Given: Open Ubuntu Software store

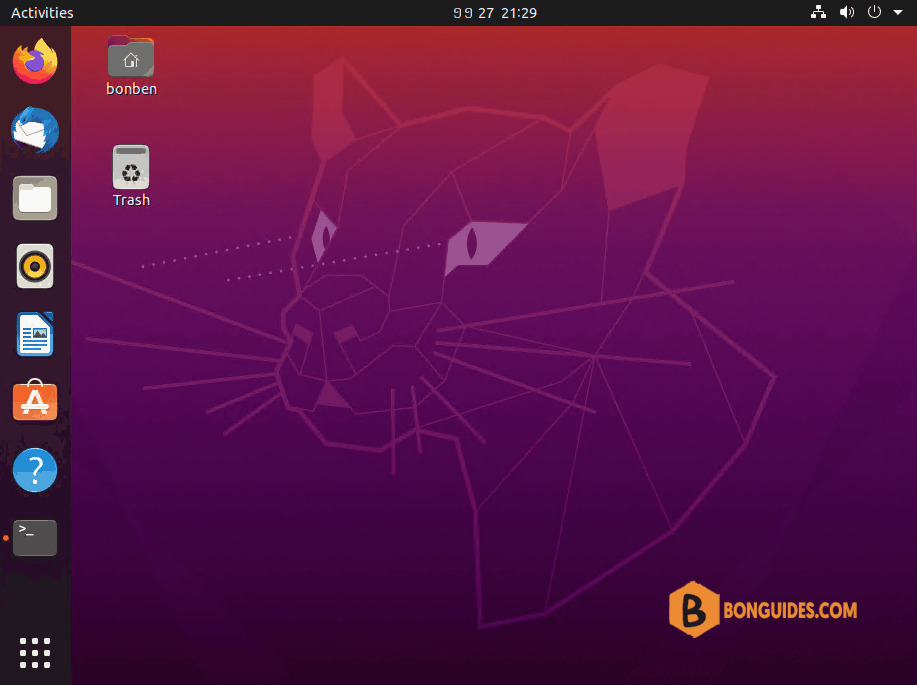Looking at the screenshot, I should (35, 401).
